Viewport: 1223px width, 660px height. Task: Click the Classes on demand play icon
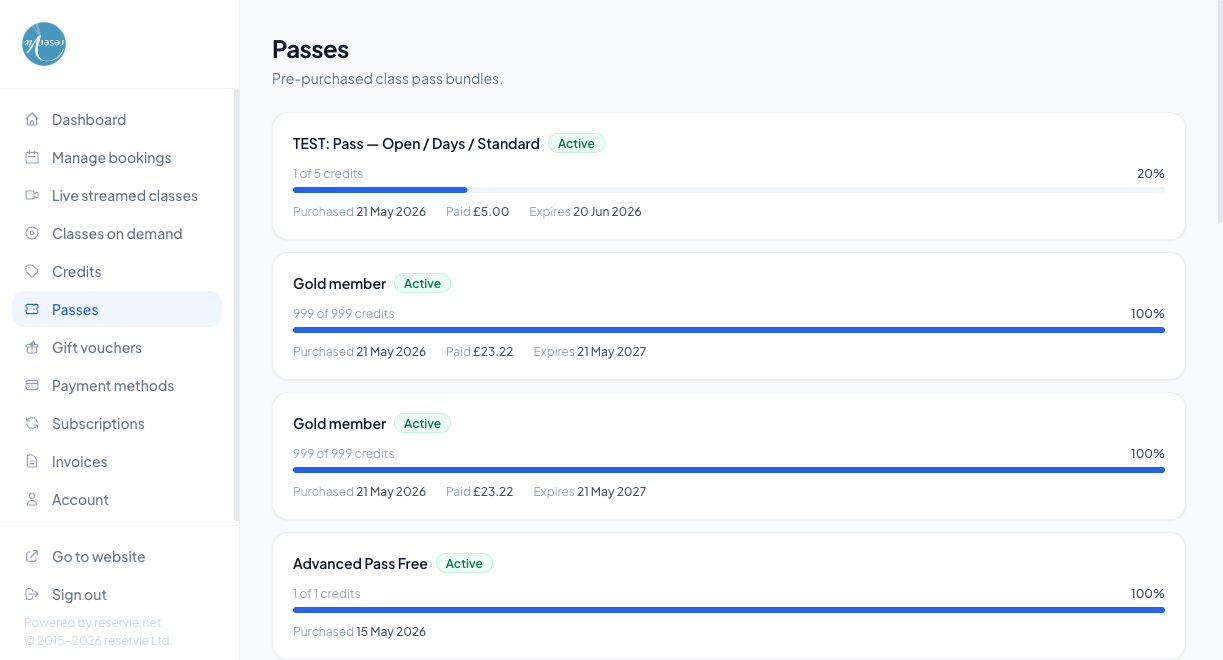point(32,233)
